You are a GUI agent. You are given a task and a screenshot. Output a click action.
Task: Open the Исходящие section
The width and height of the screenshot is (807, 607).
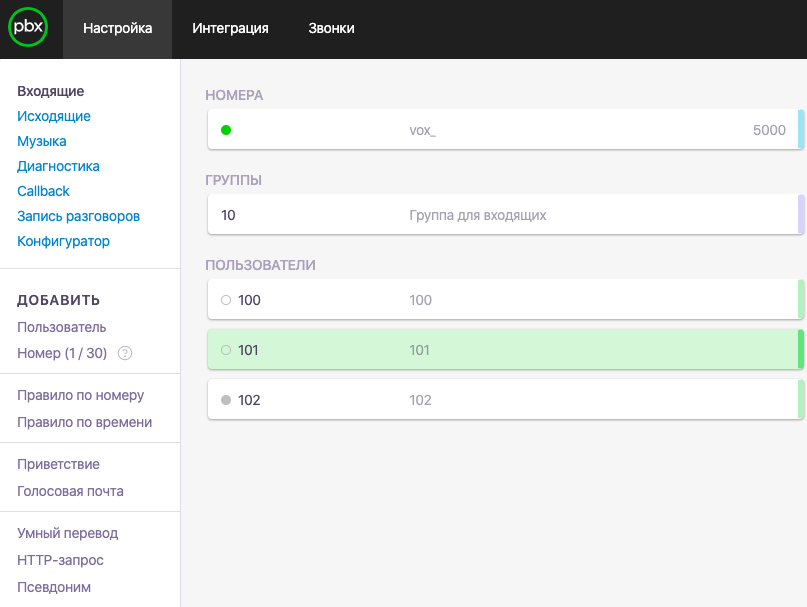tap(54, 116)
